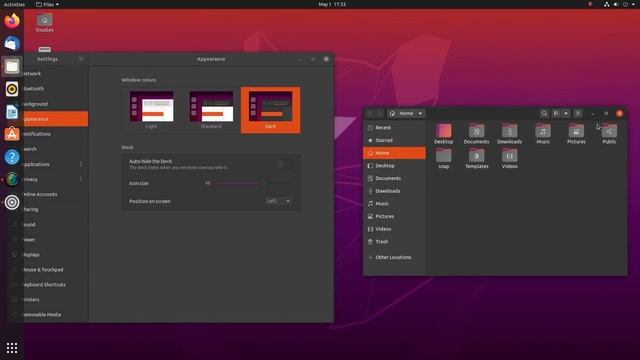Select Music in Files sidebar
The height and width of the screenshot is (360, 640).
coord(394,203)
